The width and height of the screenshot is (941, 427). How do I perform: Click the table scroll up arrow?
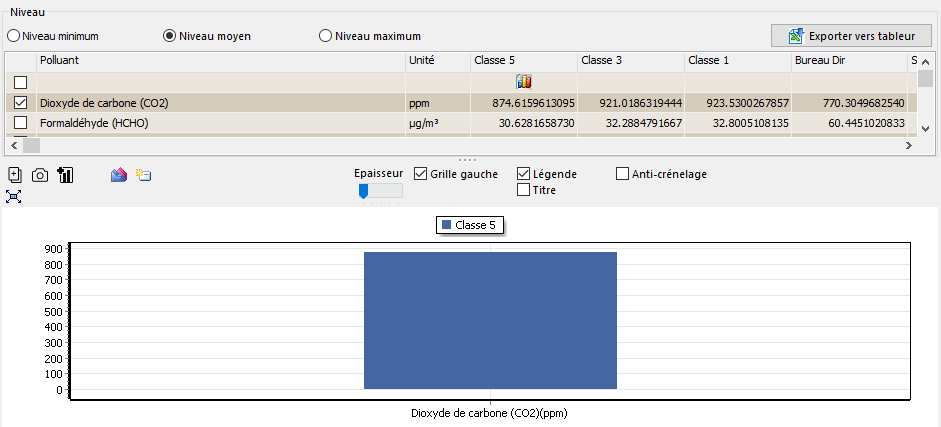(925, 62)
